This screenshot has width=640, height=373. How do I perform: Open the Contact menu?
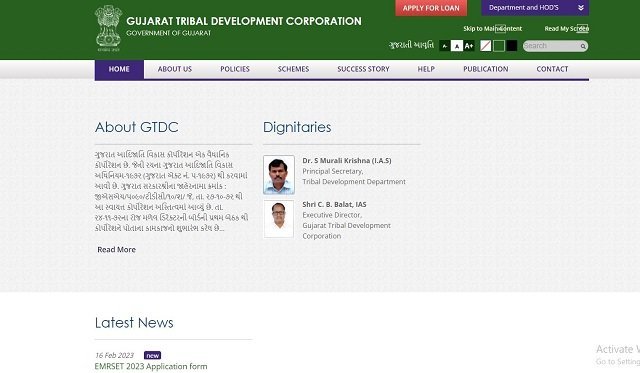pos(552,69)
